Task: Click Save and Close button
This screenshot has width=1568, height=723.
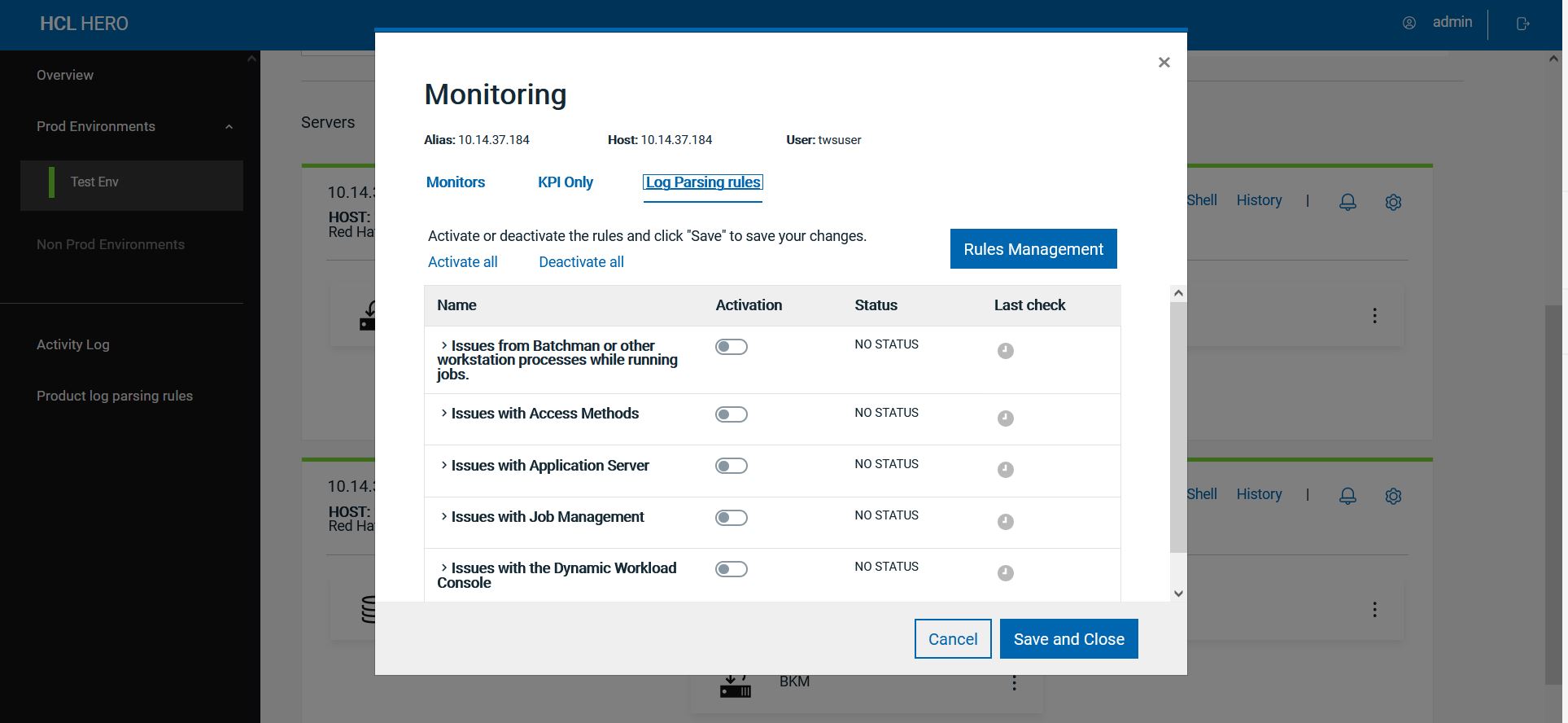Action: 1068,639
